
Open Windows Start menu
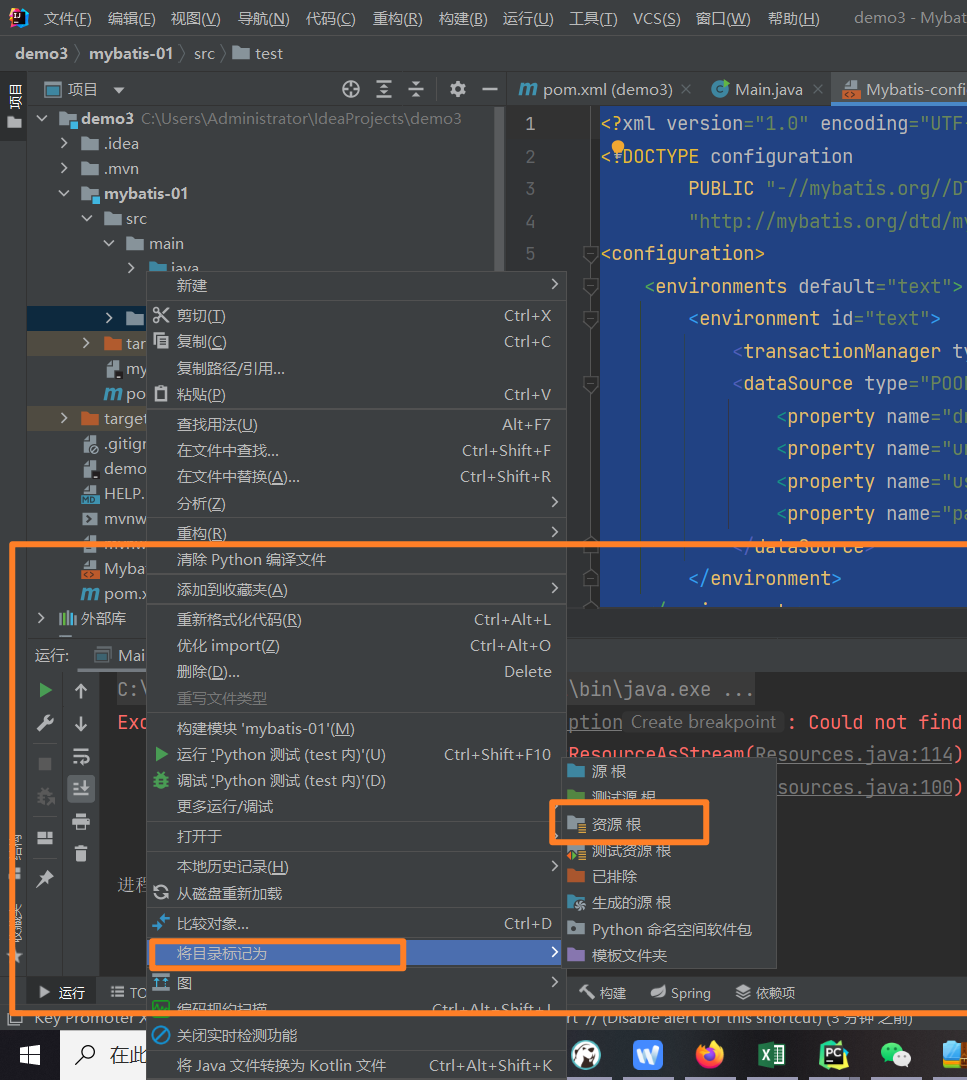[x=30, y=1055]
